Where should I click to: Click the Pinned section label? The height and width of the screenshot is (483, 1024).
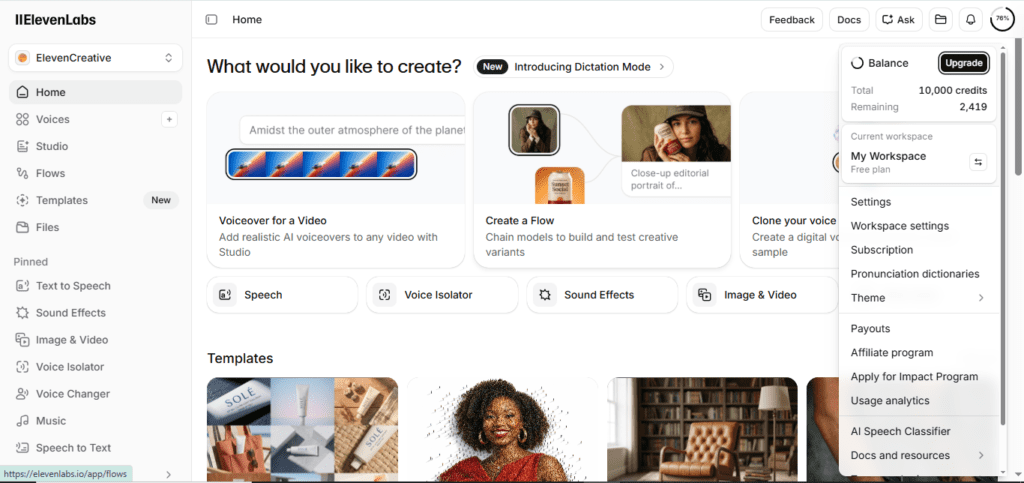coord(31,262)
